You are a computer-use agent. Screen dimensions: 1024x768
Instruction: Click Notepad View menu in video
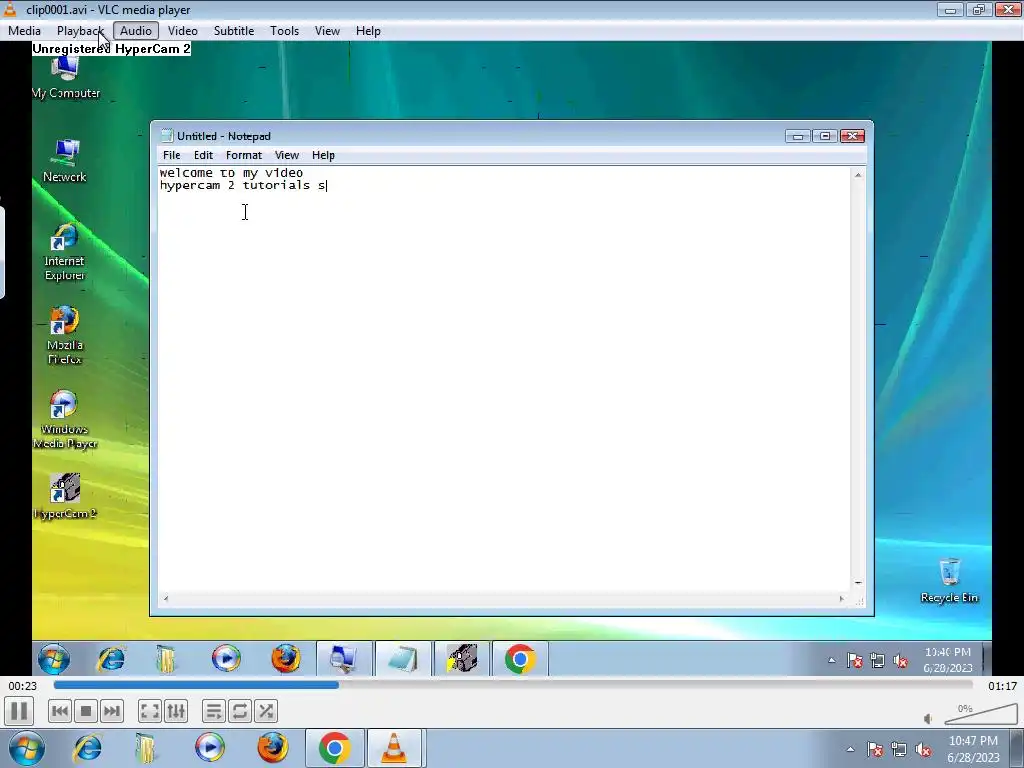point(287,155)
